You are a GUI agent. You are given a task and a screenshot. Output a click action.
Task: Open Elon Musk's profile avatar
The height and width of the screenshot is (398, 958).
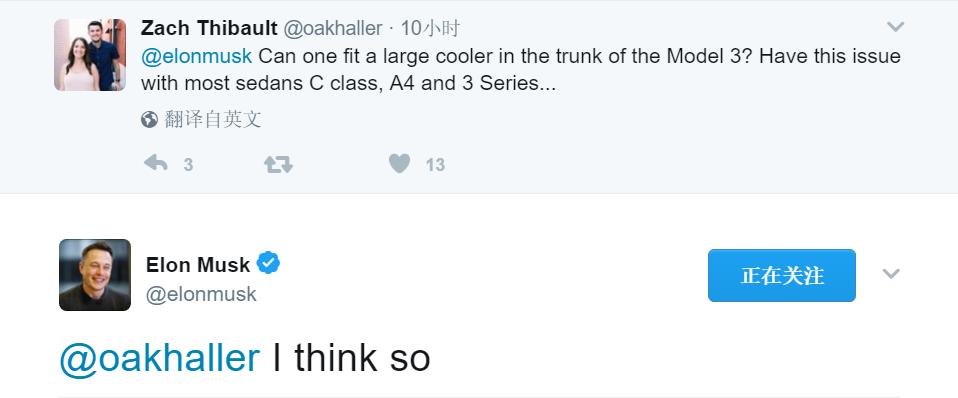click(95, 275)
